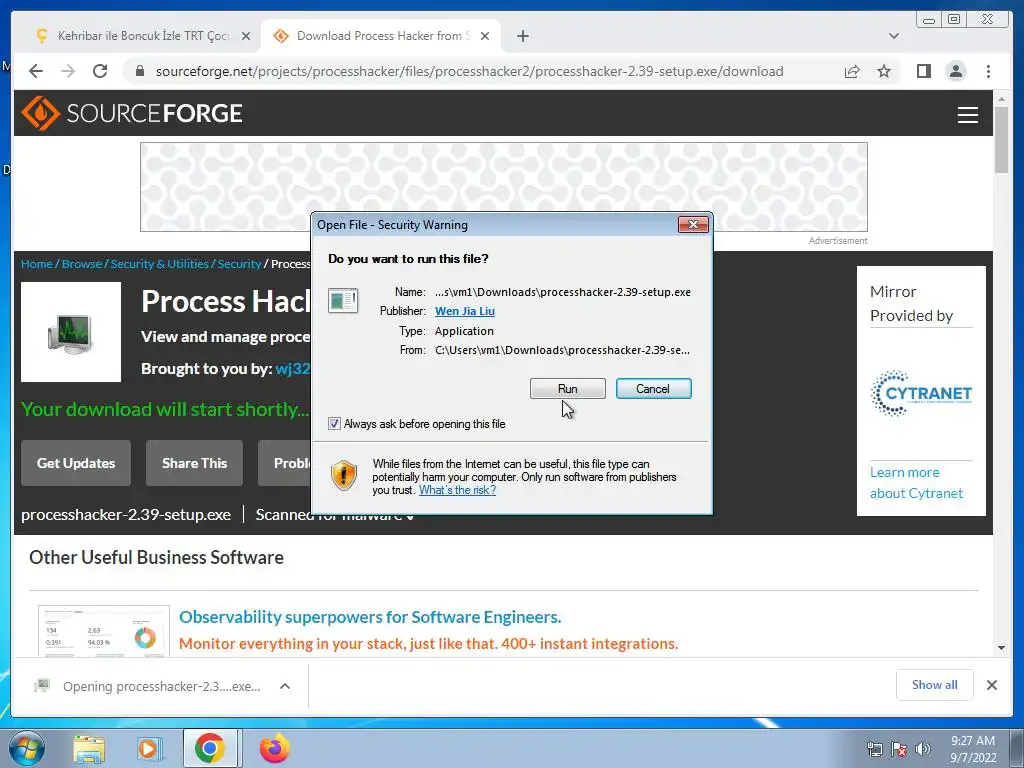Open the Browse breadcrumb link

coord(82,264)
